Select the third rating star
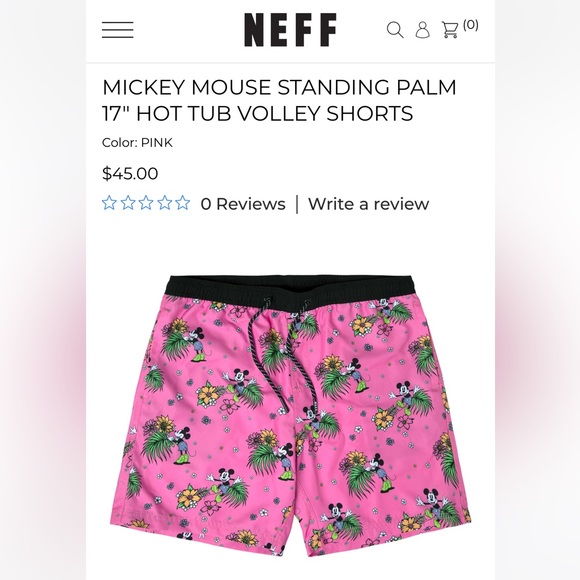580x580 pixels. 146,203
